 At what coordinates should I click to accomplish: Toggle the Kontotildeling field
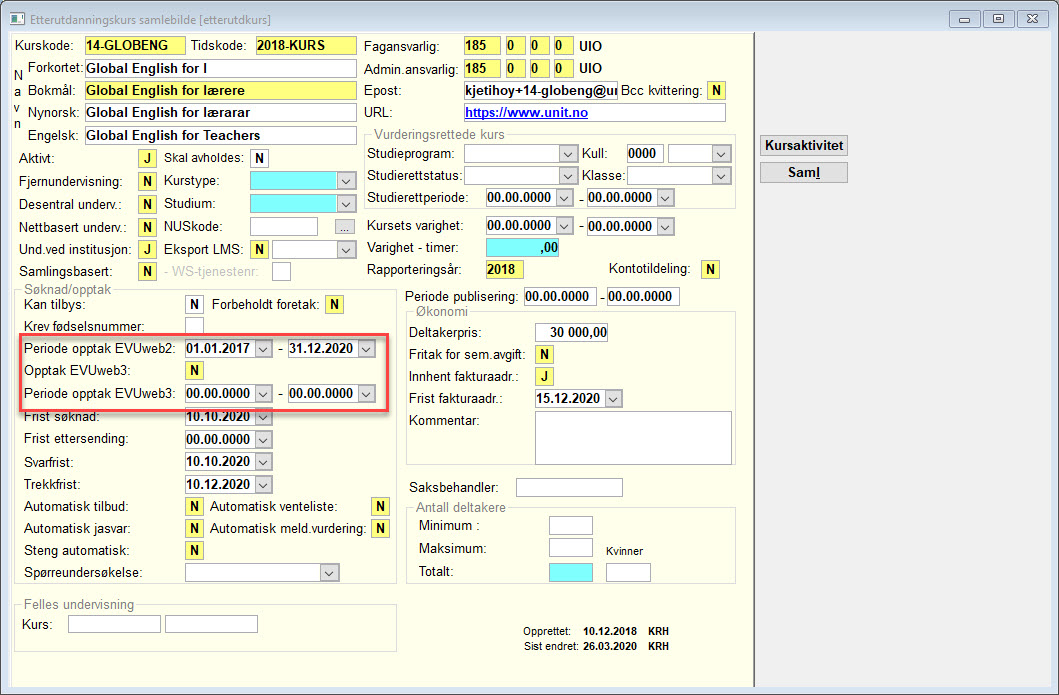click(710, 269)
